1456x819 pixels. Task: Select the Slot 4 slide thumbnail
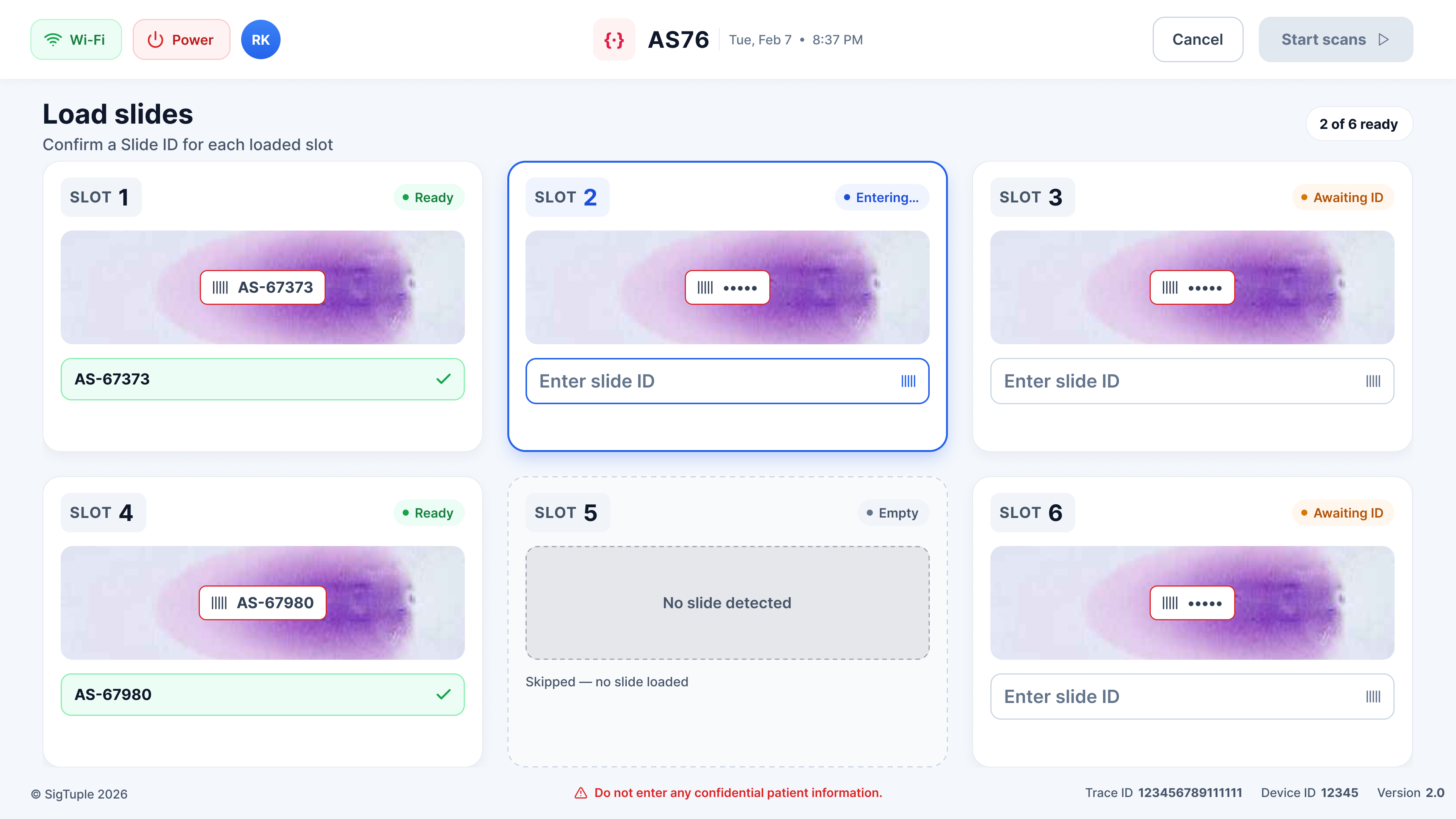[x=263, y=602]
